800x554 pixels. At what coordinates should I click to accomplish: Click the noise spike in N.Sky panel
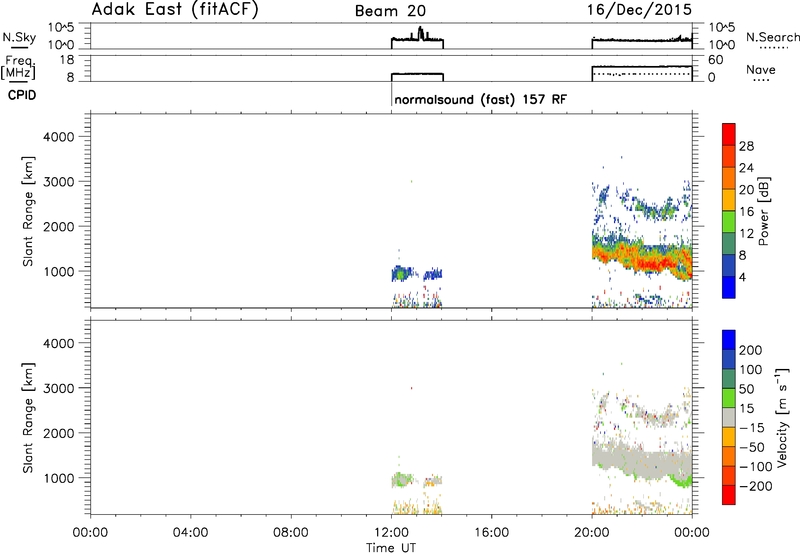click(x=421, y=33)
